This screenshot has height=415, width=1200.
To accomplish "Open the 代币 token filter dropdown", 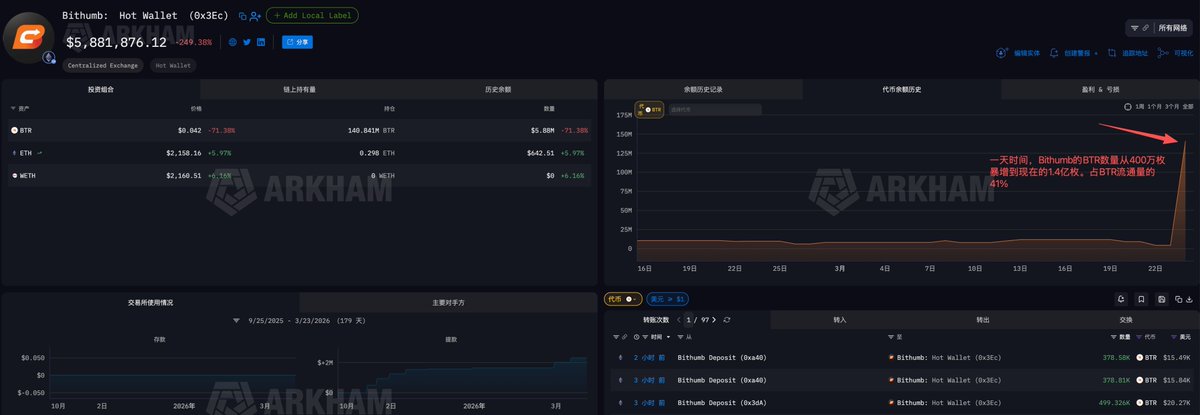I will tap(622, 298).
